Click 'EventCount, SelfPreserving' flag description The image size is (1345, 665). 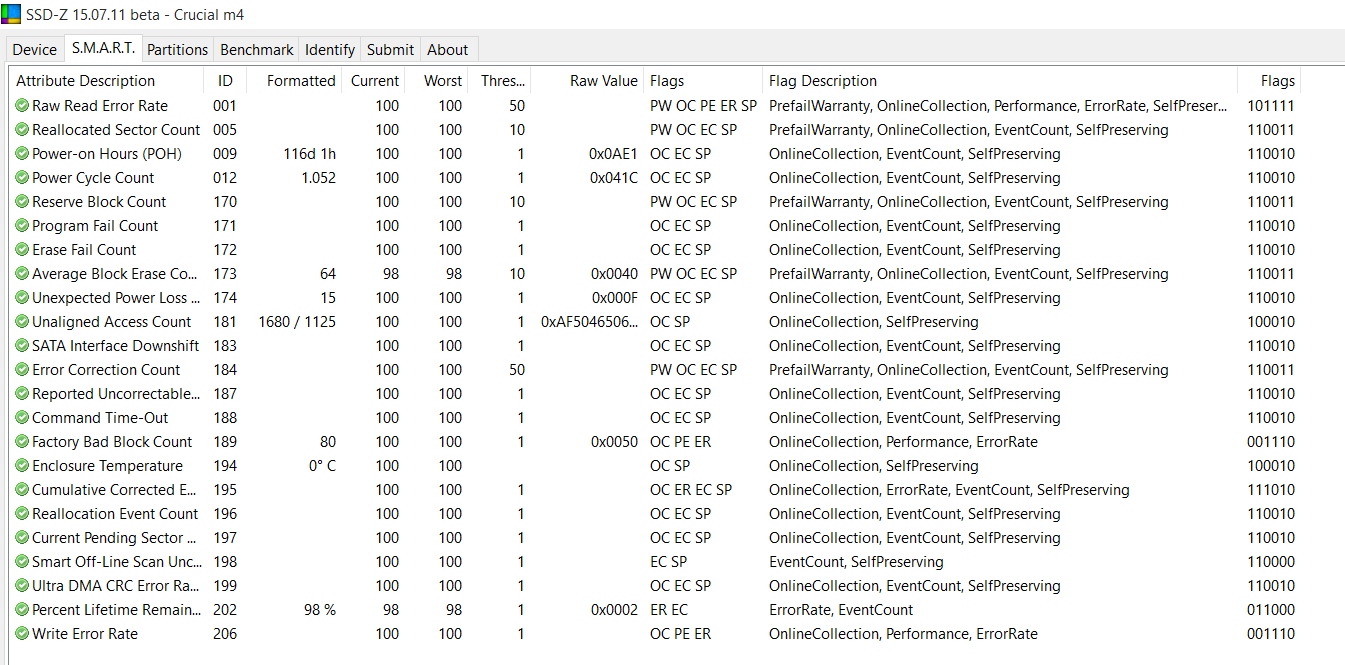(856, 562)
